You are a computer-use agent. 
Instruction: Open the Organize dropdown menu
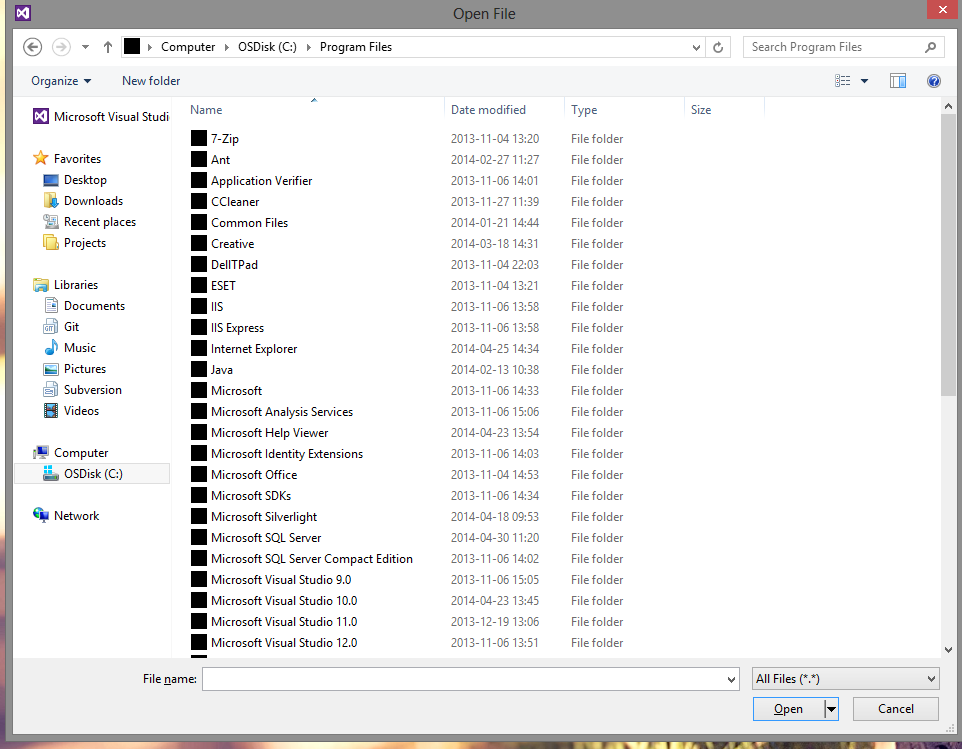59,81
